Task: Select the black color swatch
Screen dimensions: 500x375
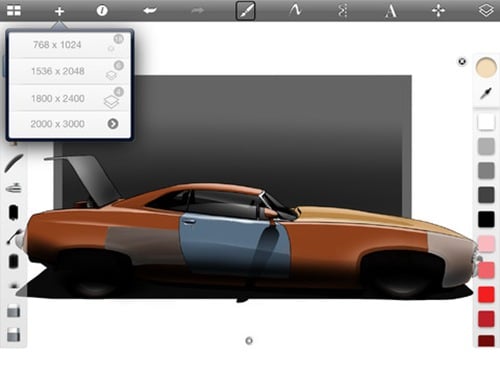Action: click(x=486, y=219)
